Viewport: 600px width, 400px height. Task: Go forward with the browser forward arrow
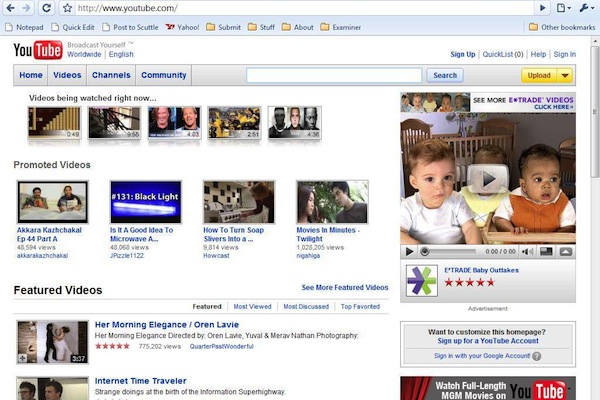(x=26, y=8)
